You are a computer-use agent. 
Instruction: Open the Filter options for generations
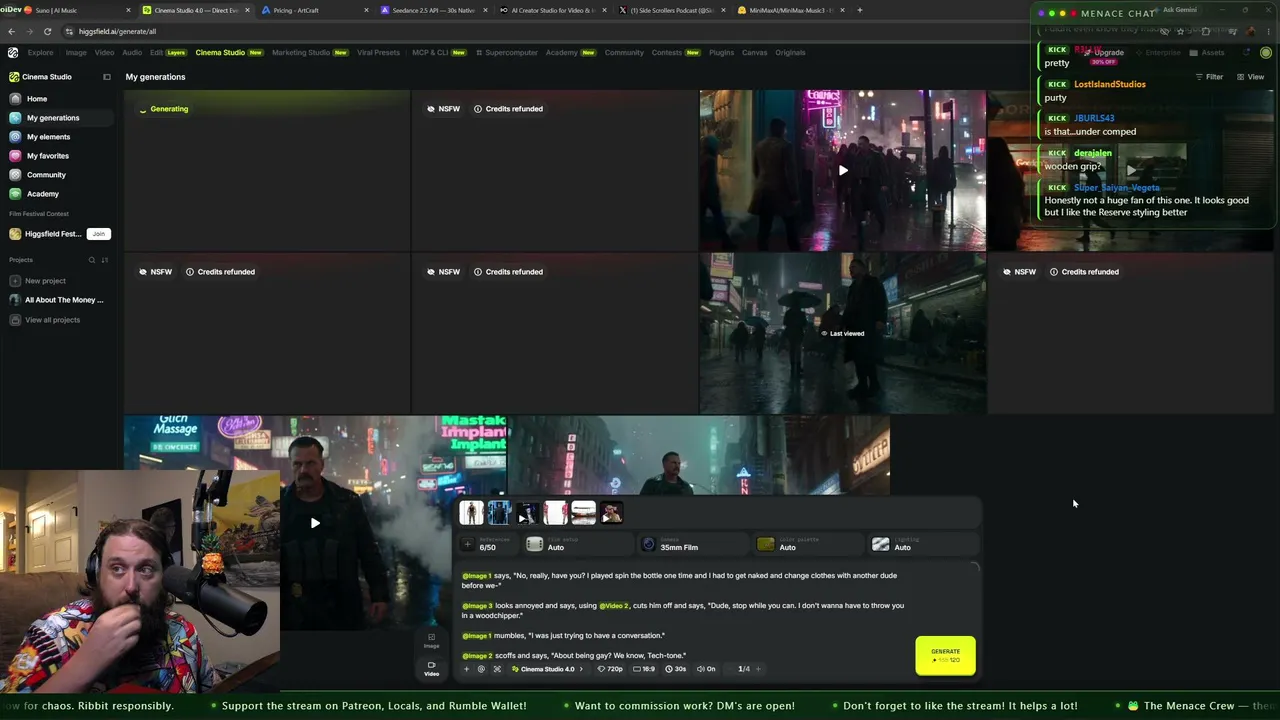coord(1209,77)
